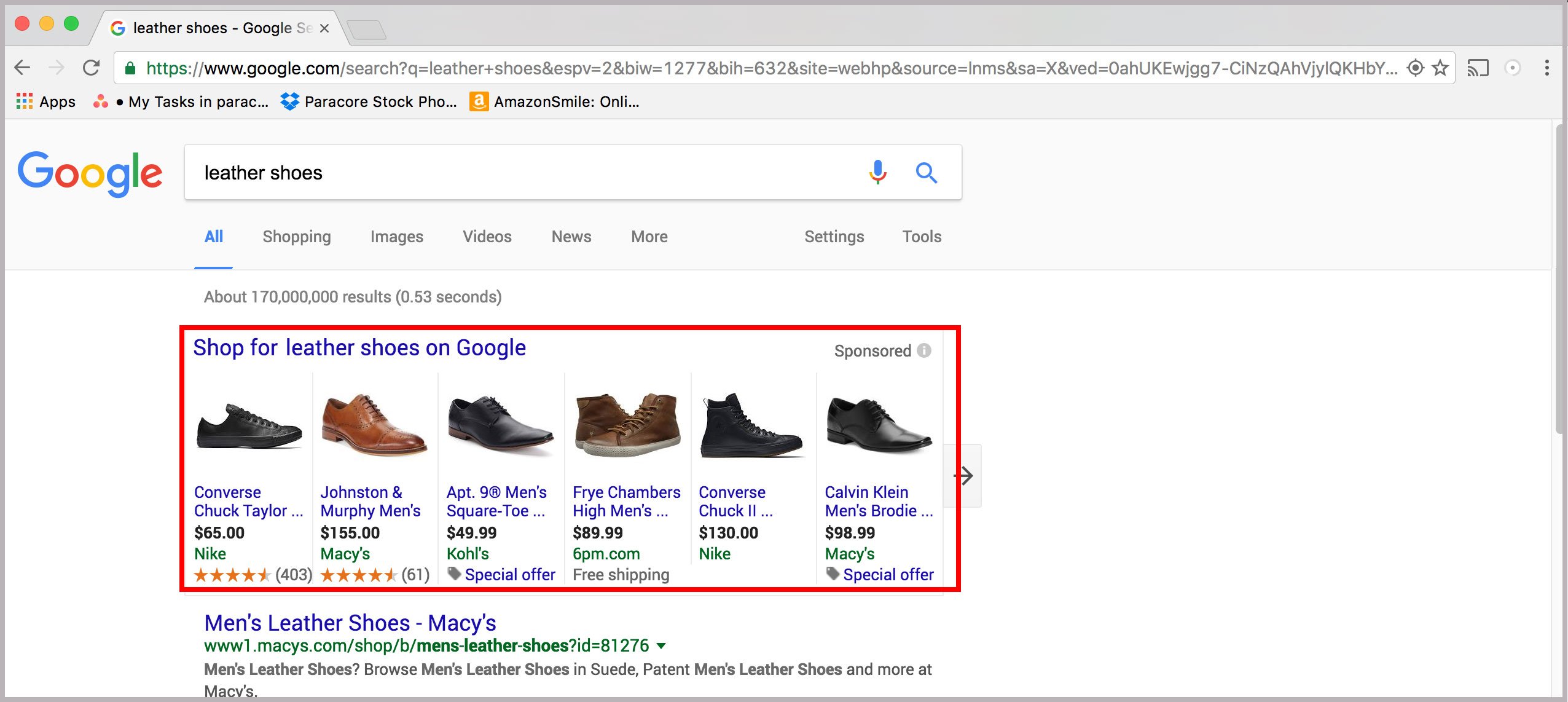
Task: Click the Macy's Special offer under Calvin Klein
Action: point(888,575)
